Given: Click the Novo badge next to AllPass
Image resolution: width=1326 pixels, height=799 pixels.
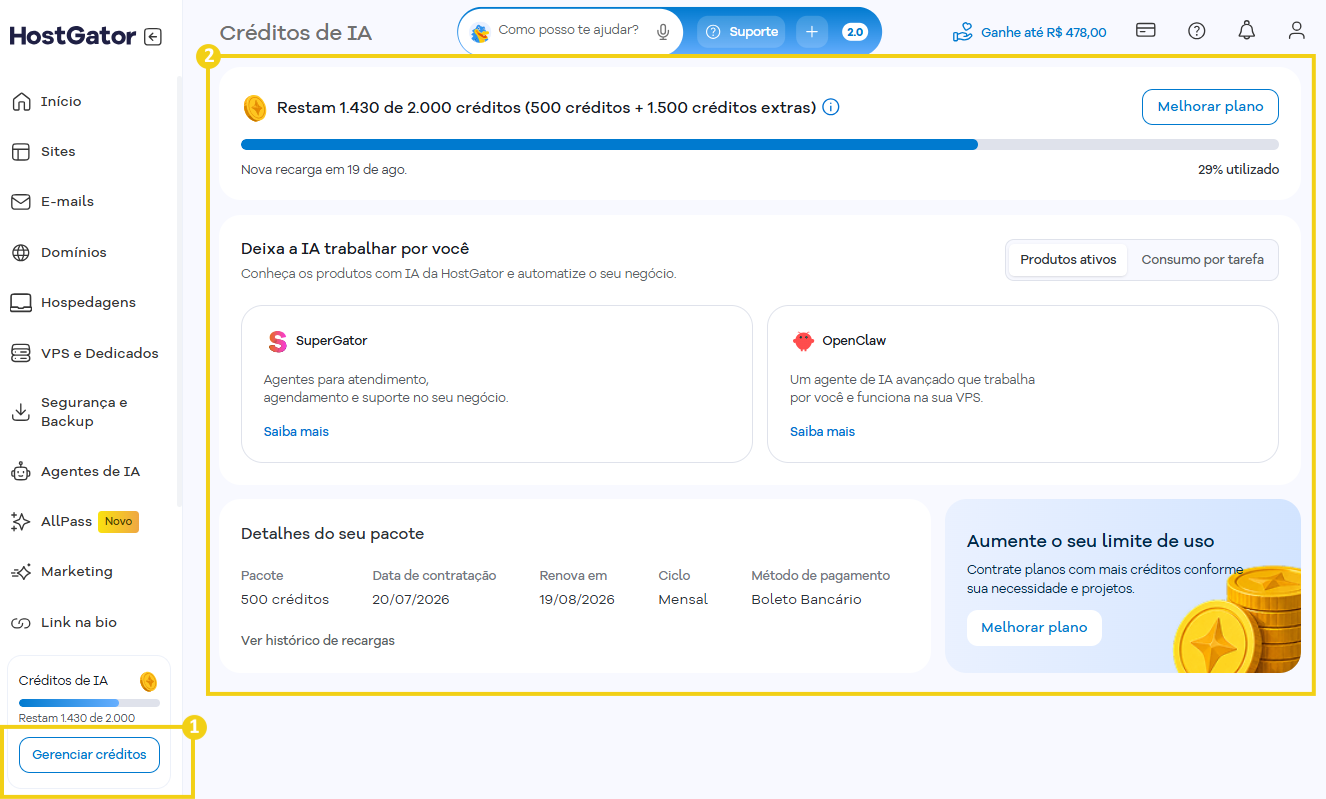Looking at the screenshot, I should point(118,521).
